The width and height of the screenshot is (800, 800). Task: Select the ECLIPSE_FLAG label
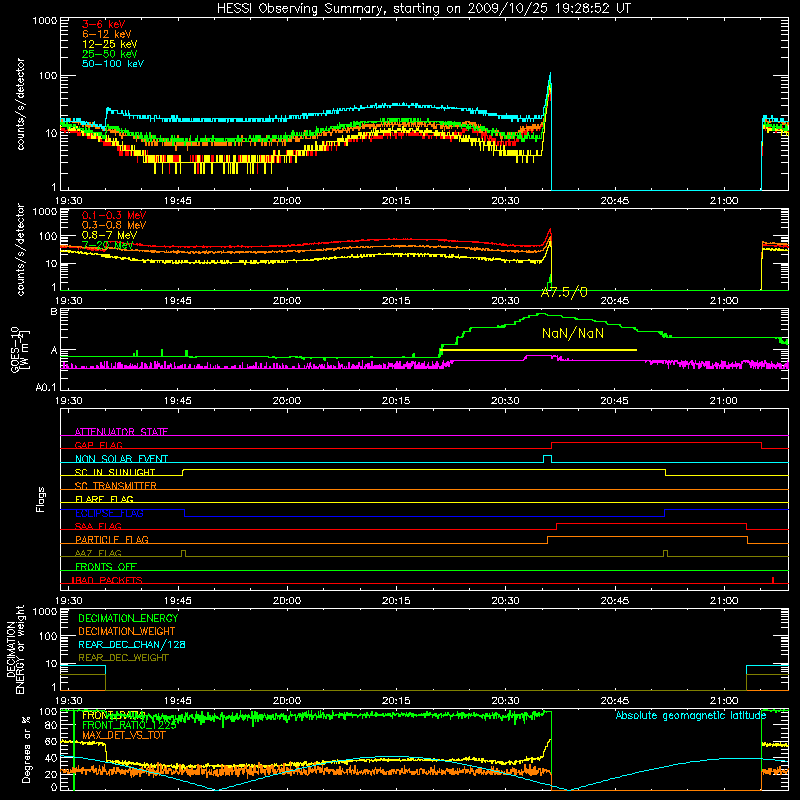point(109,513)
